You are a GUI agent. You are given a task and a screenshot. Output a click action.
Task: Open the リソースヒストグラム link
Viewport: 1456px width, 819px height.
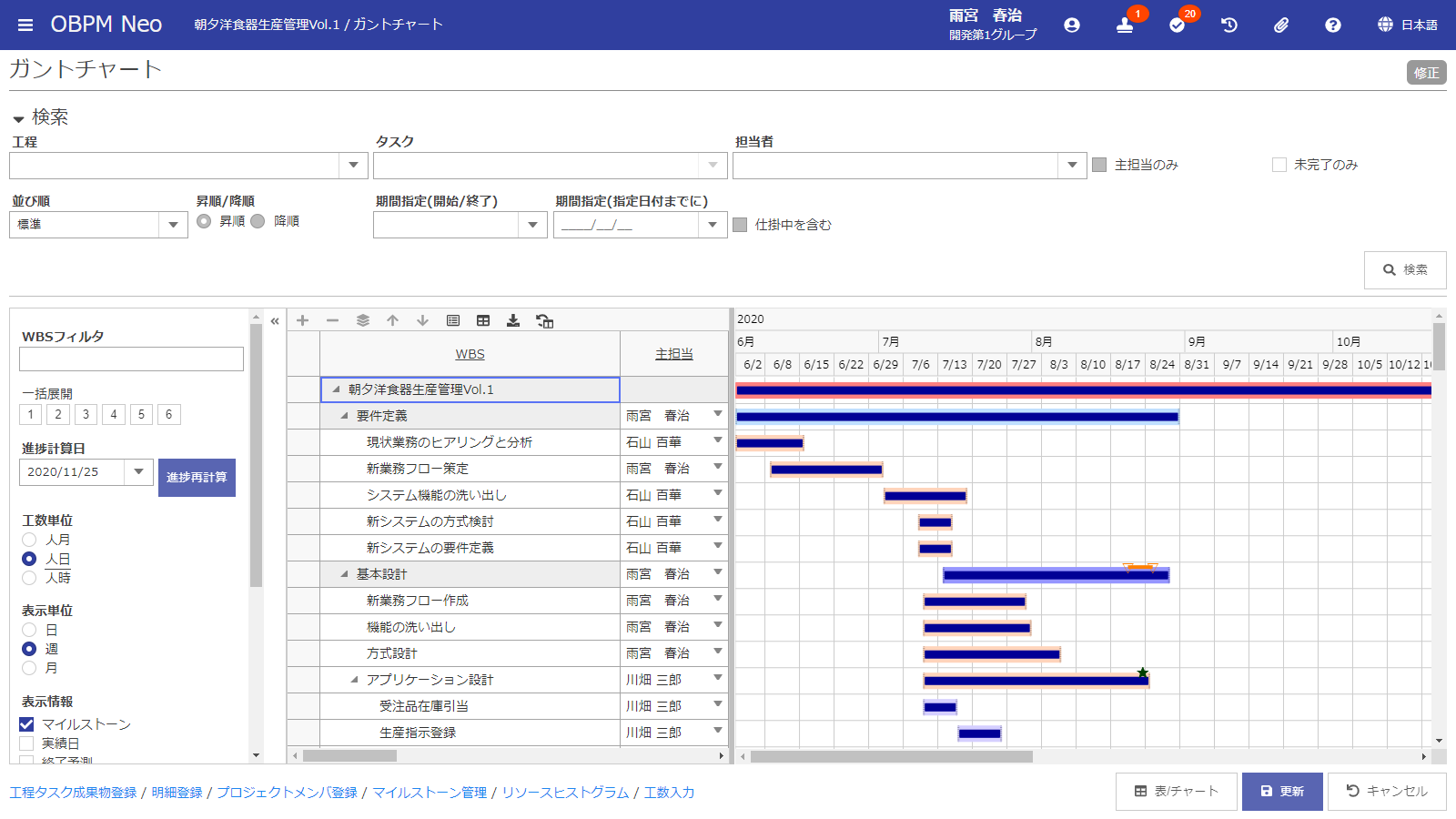[565, 793]
